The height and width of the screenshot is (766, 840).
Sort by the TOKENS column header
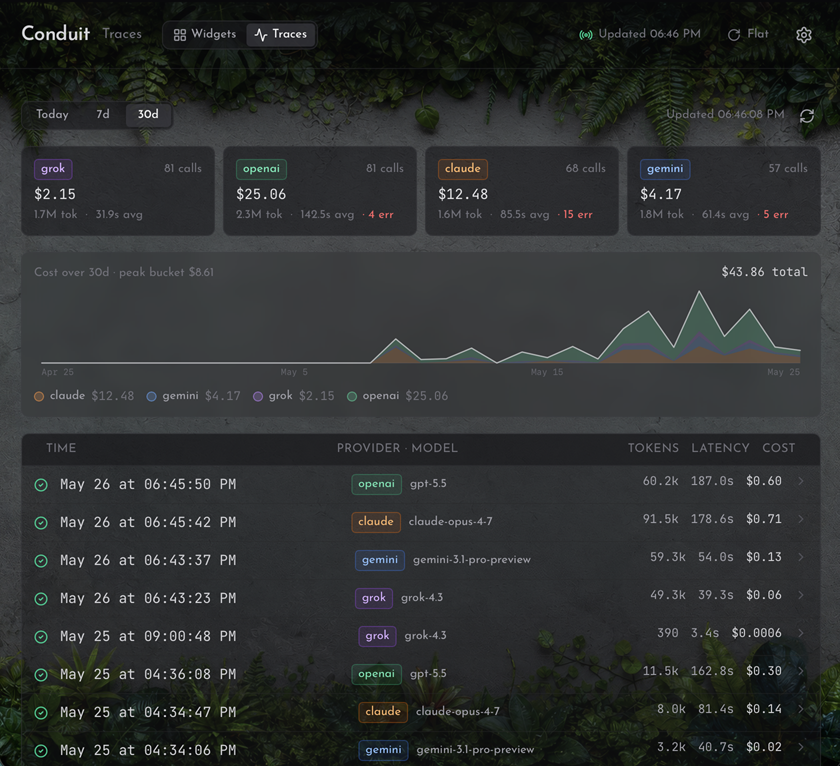(x=653, y=448)
